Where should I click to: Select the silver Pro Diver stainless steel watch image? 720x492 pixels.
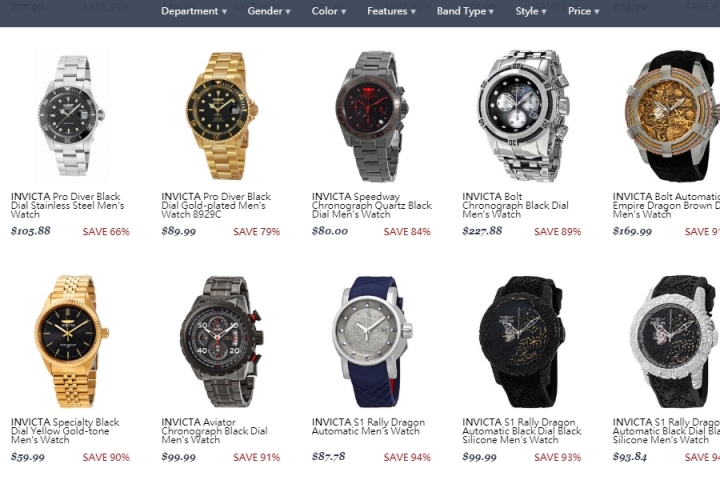click(71, 116)
